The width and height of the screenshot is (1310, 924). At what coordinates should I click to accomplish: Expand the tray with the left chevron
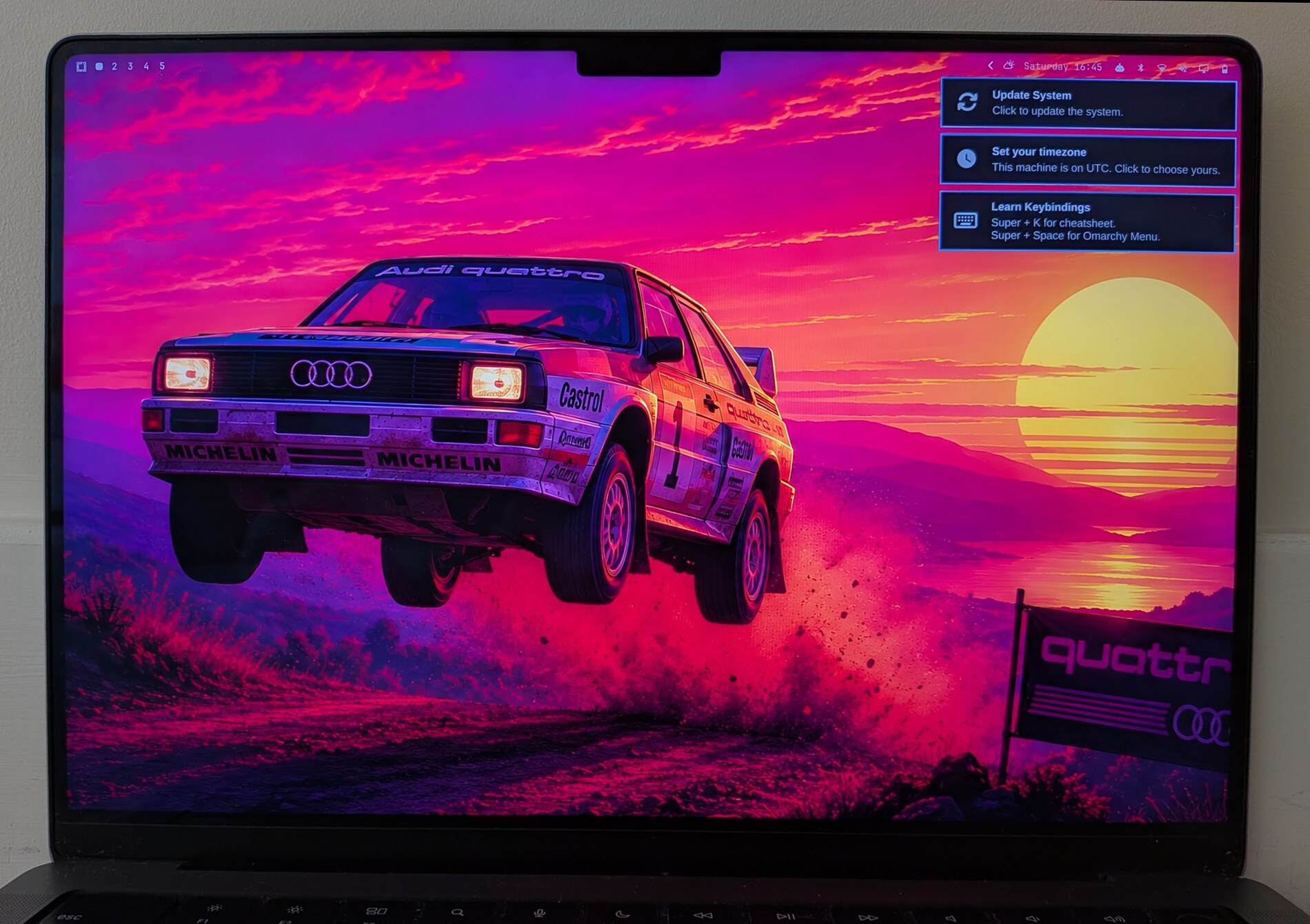(x=991, y=66)
